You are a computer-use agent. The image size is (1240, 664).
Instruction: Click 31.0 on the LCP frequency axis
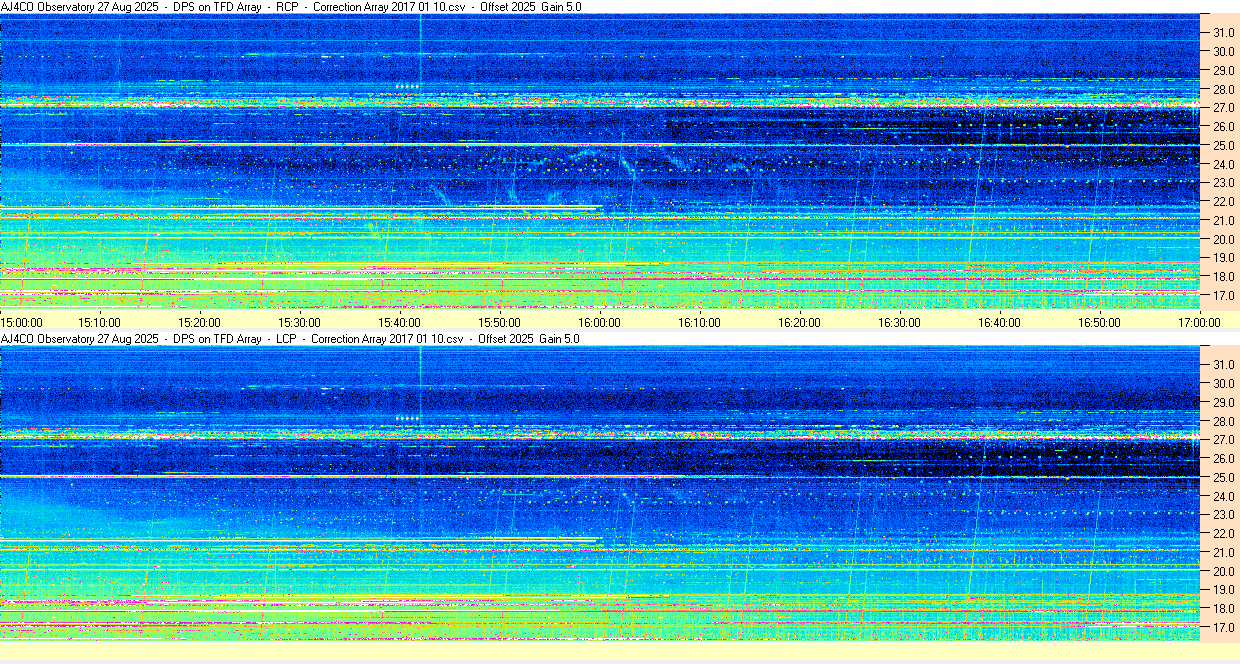(x=1224, y=365)
